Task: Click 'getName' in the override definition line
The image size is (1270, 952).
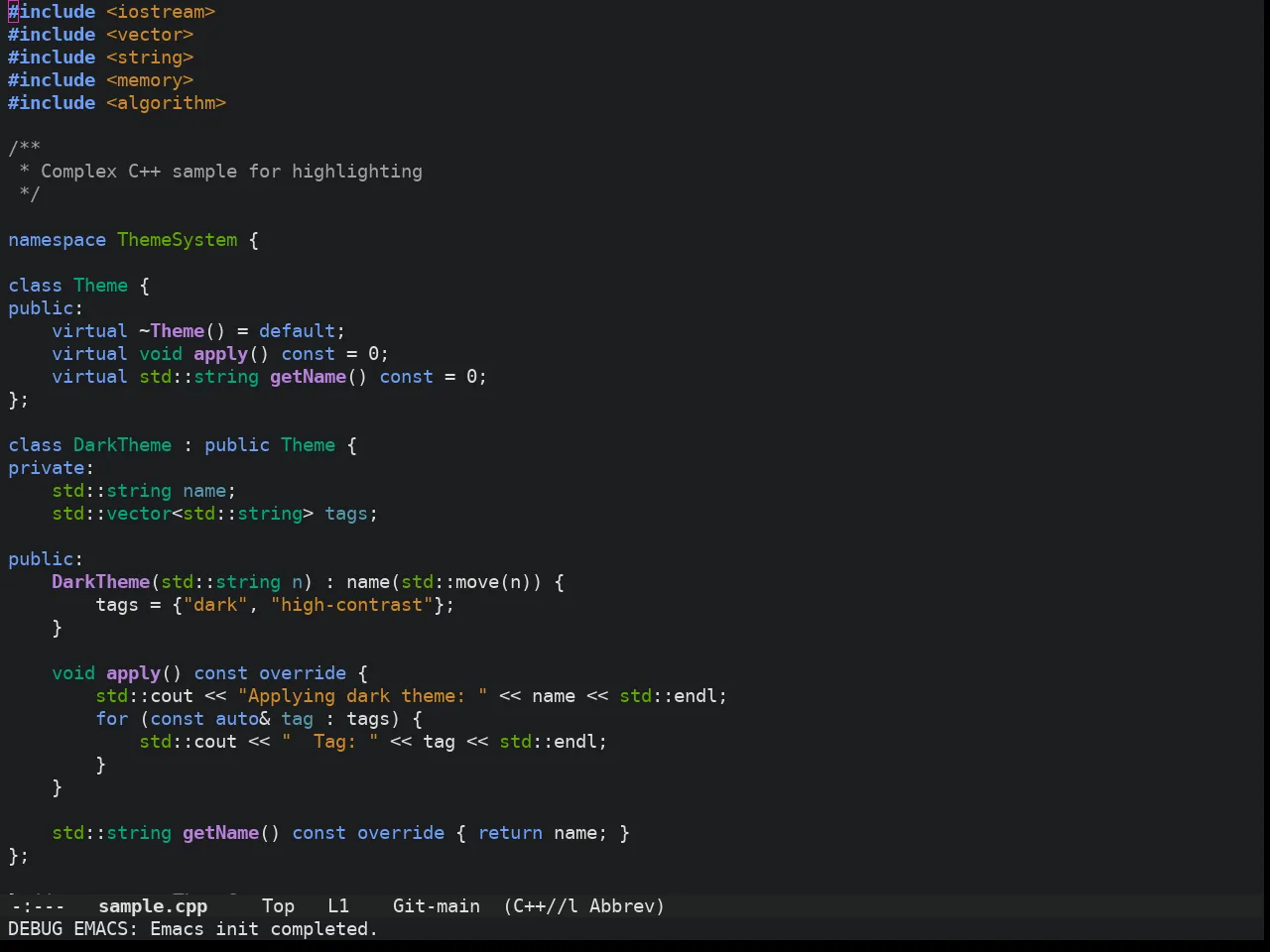Action: [x=220, y=833]
